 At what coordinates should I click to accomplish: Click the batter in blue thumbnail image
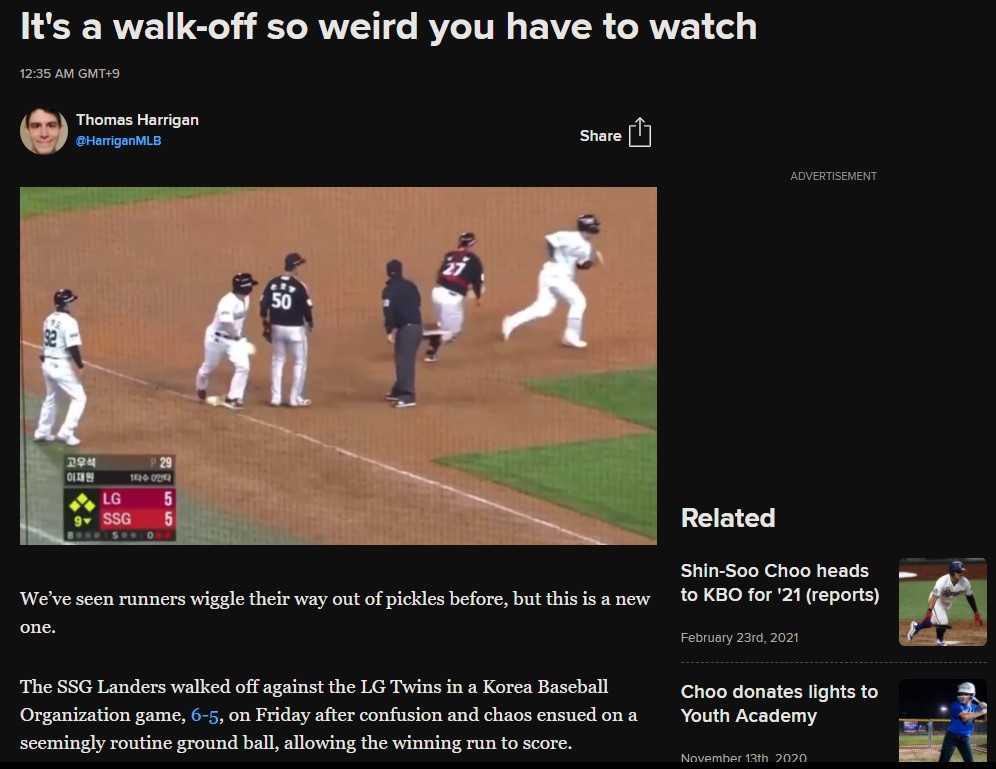943,720
